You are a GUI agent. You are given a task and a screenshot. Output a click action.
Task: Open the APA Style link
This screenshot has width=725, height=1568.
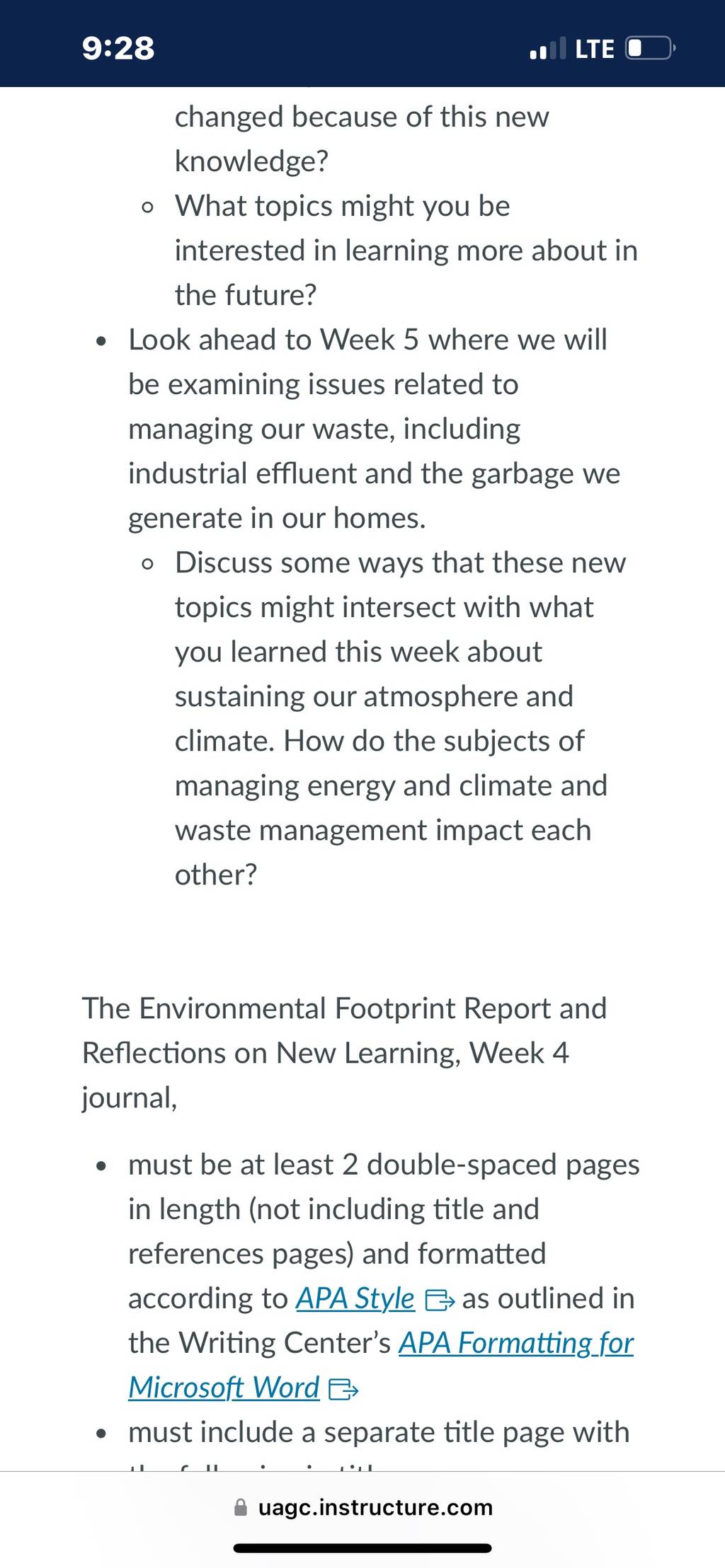pos(355,1298)
